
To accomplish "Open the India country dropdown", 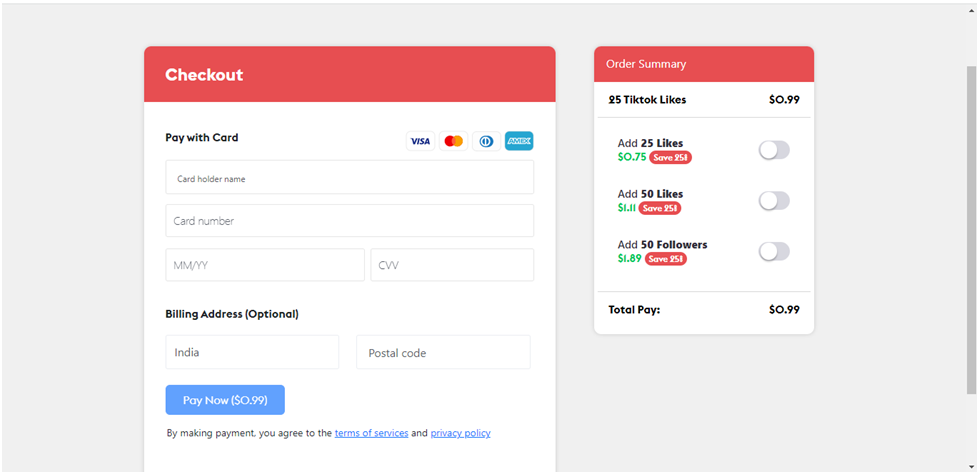I will click(252, 352).
